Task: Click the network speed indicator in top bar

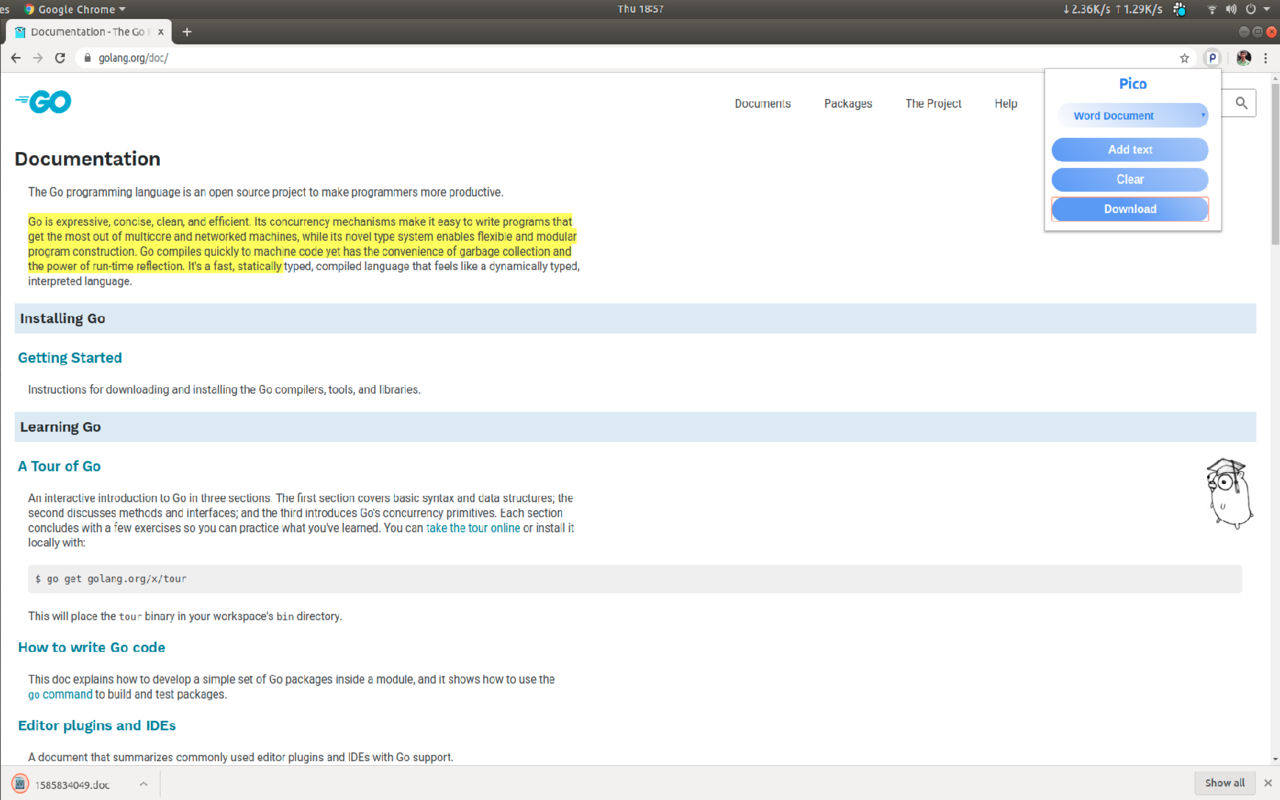Action: (1112, 9)
